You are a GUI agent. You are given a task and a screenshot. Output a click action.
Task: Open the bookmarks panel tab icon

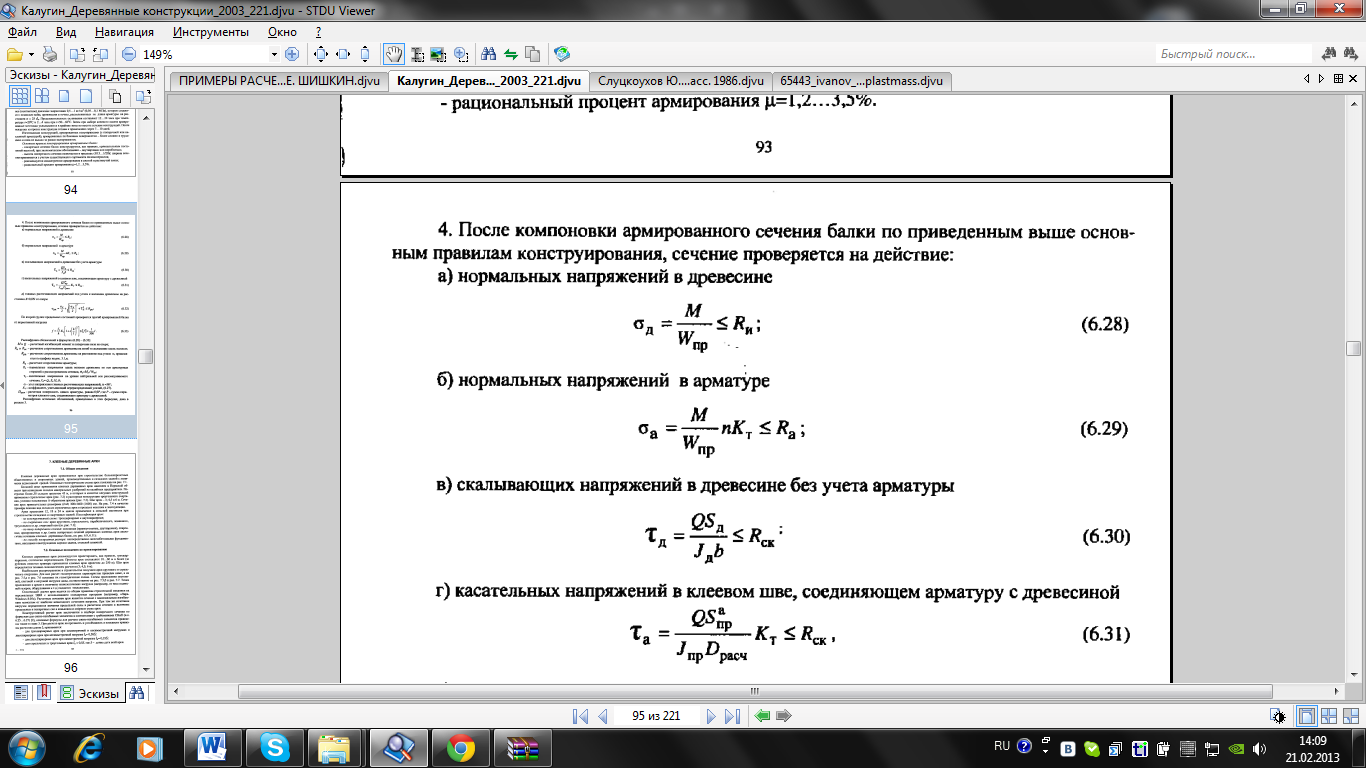[44, 692]
